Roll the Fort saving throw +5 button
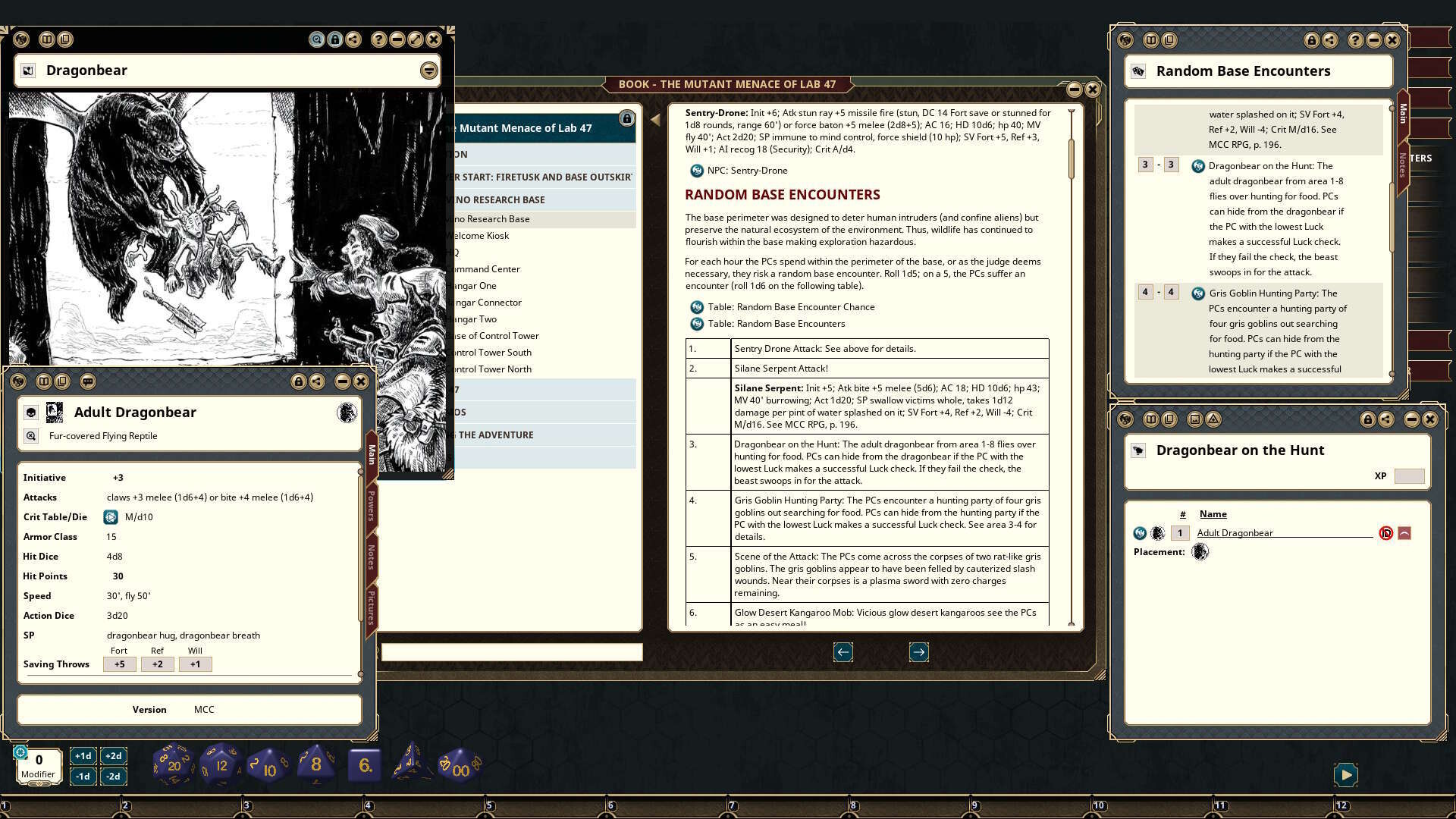 [119, 664]
